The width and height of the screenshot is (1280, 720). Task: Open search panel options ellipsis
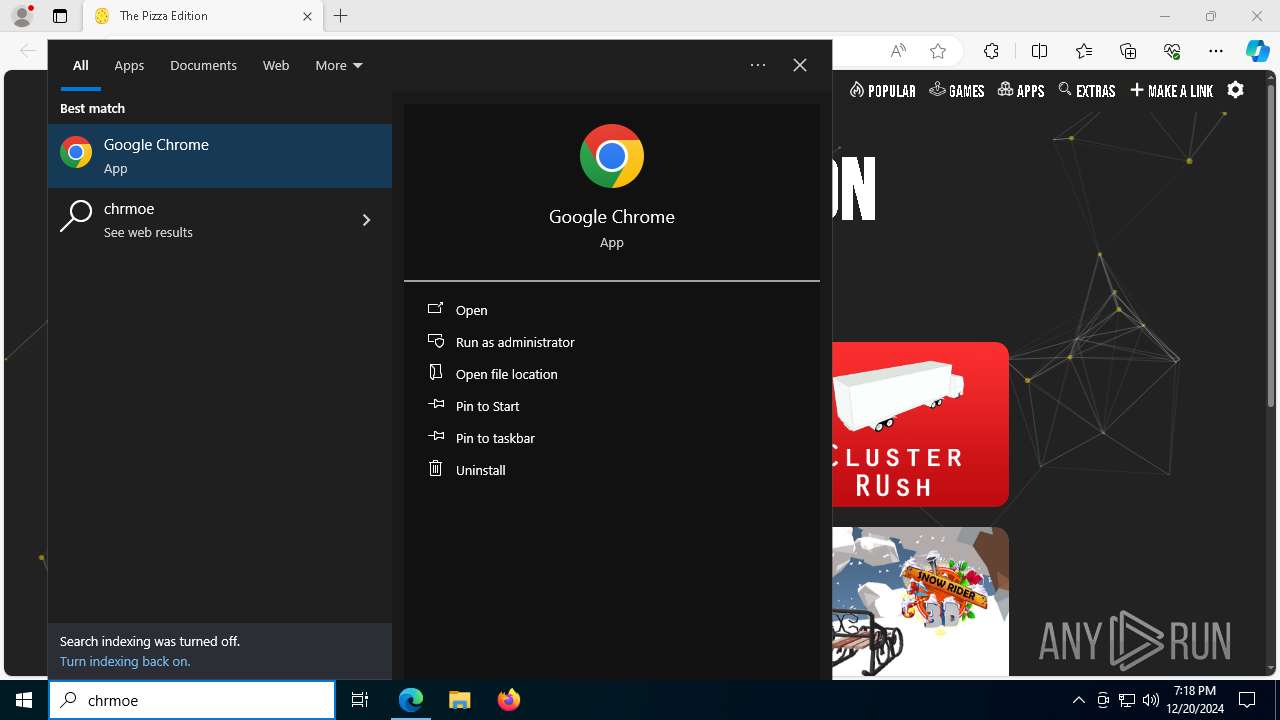(758, 65)
